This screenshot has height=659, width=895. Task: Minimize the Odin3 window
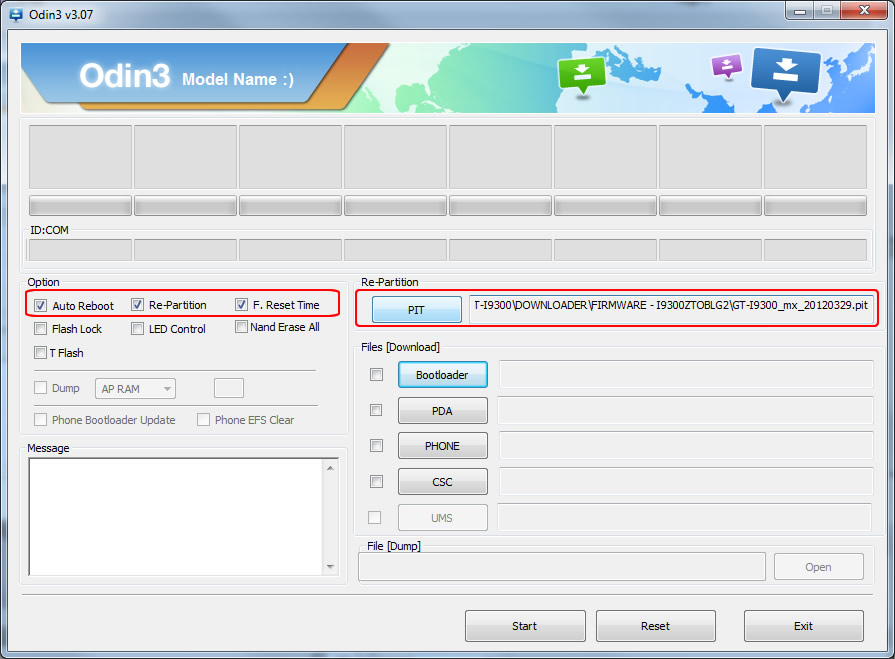click(800, 11)
